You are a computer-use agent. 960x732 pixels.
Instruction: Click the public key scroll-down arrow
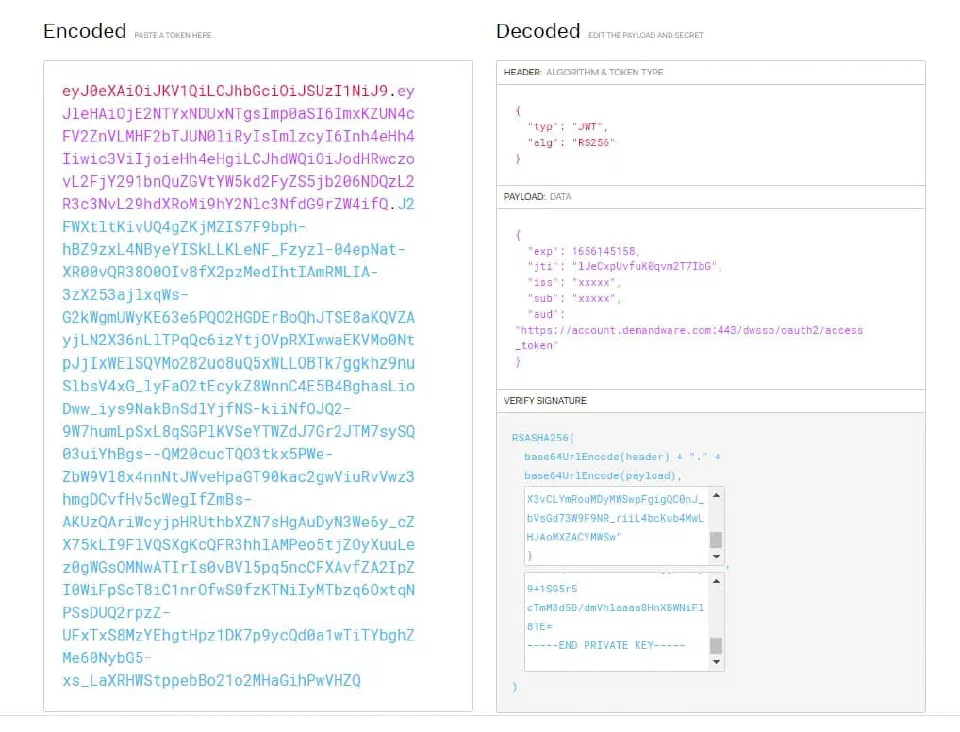716,556
